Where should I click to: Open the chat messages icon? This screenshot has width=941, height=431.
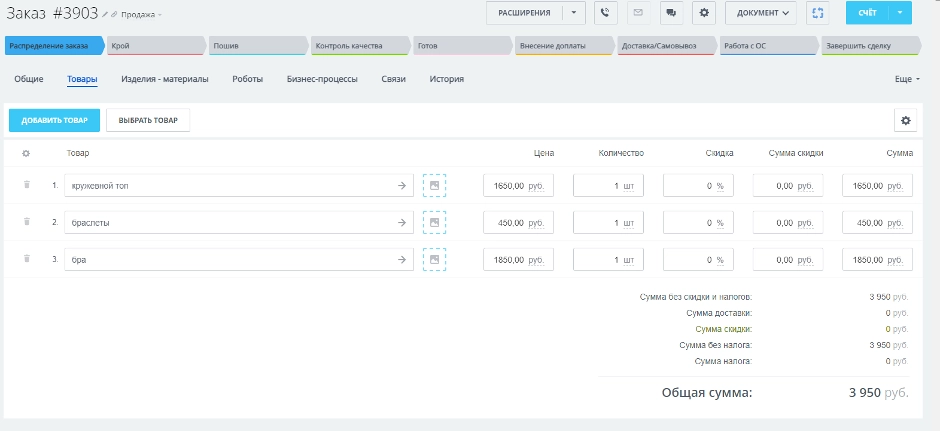pyautogui.click(x=670, y=13)
